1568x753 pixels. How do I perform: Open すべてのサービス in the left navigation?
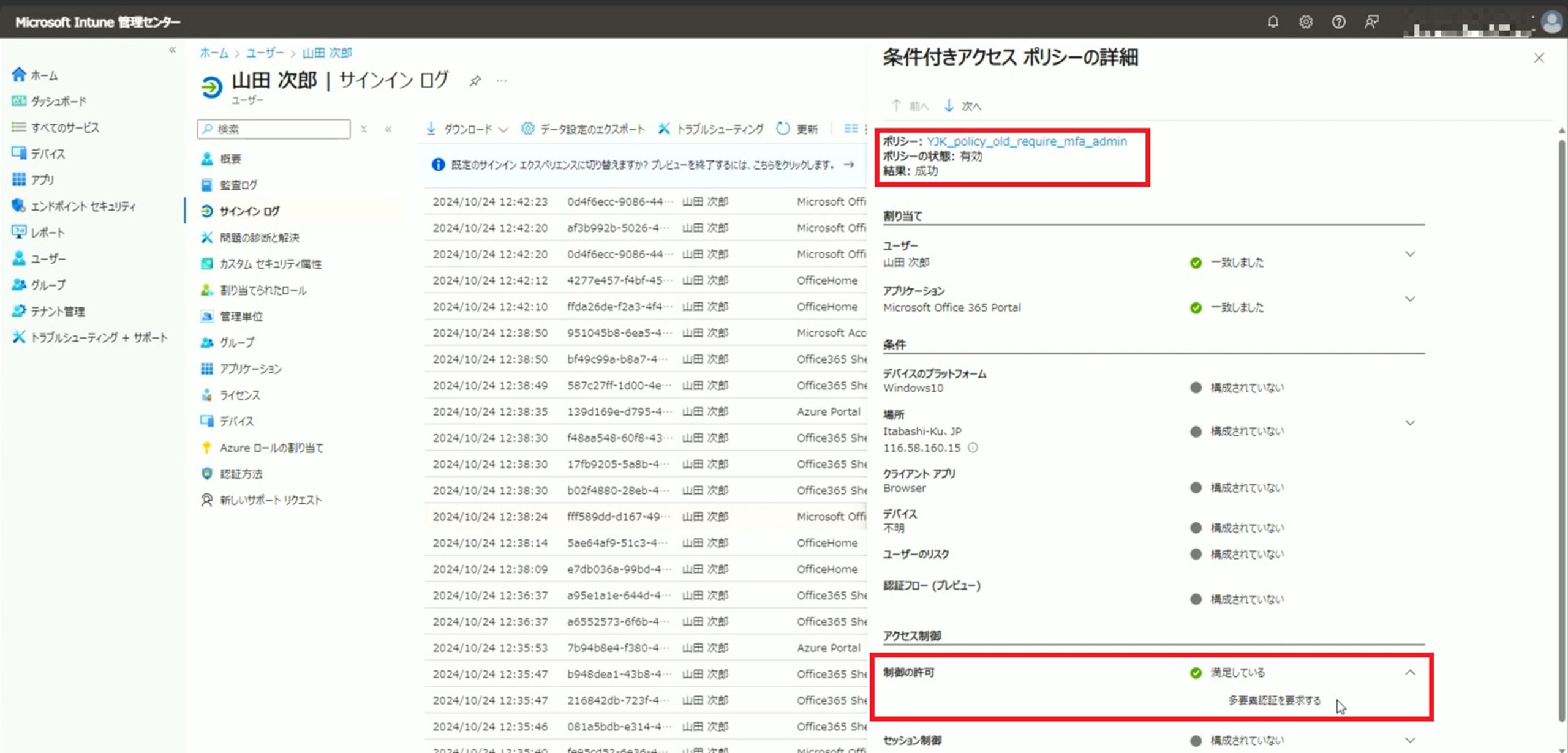tap(55, 127)
